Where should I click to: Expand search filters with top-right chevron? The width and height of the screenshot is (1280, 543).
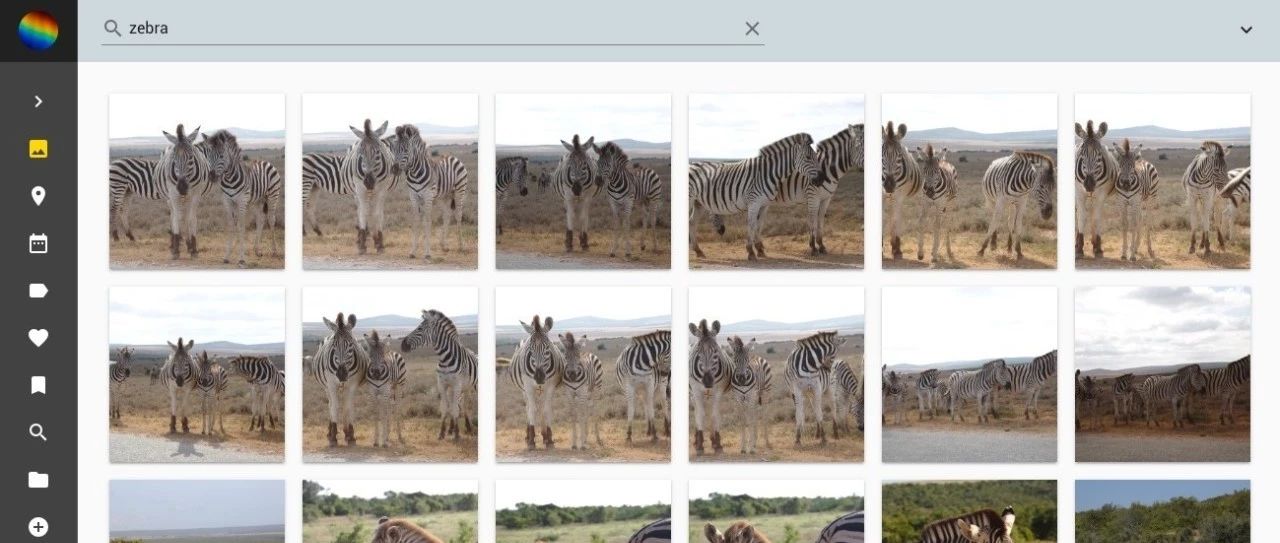pyautogui.click(x=1246, y=29)
